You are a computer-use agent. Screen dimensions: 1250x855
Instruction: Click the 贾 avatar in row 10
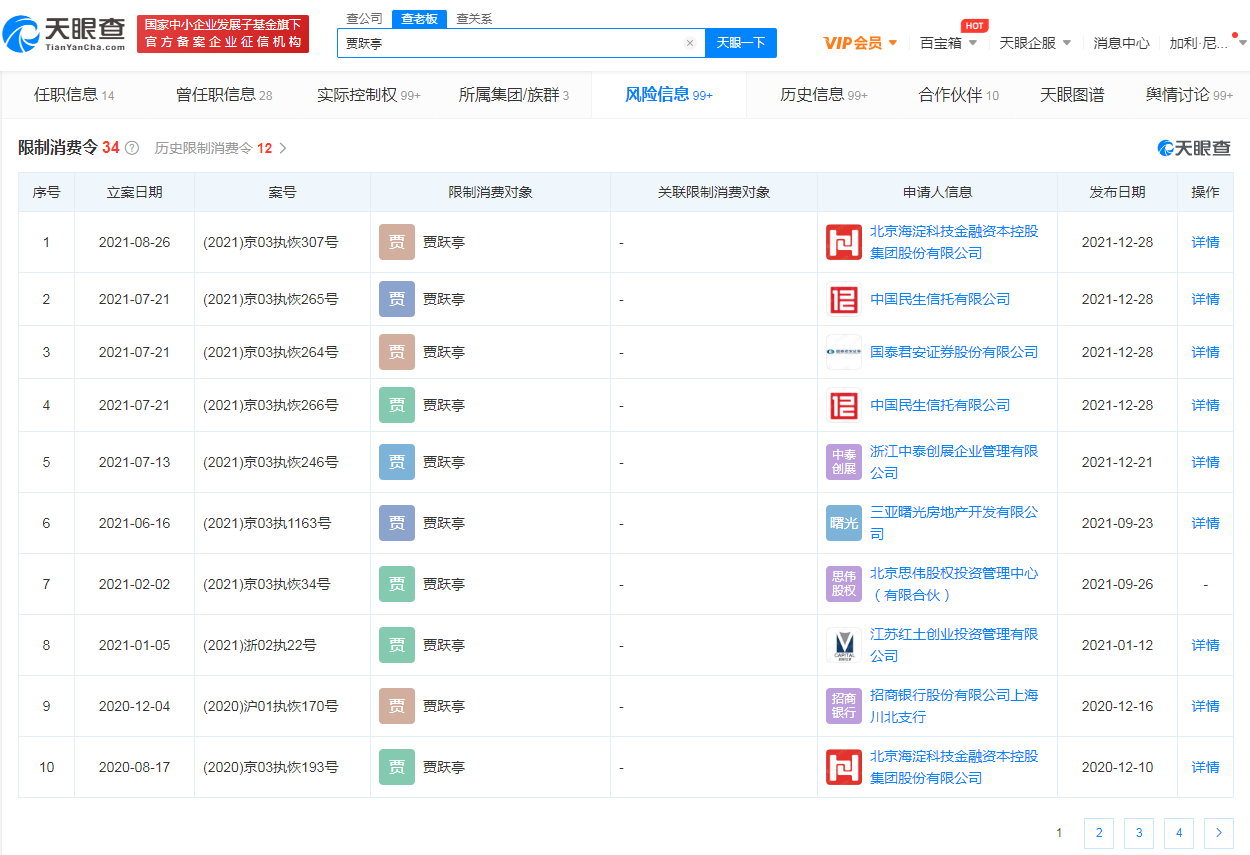click(x=397, y=767)
